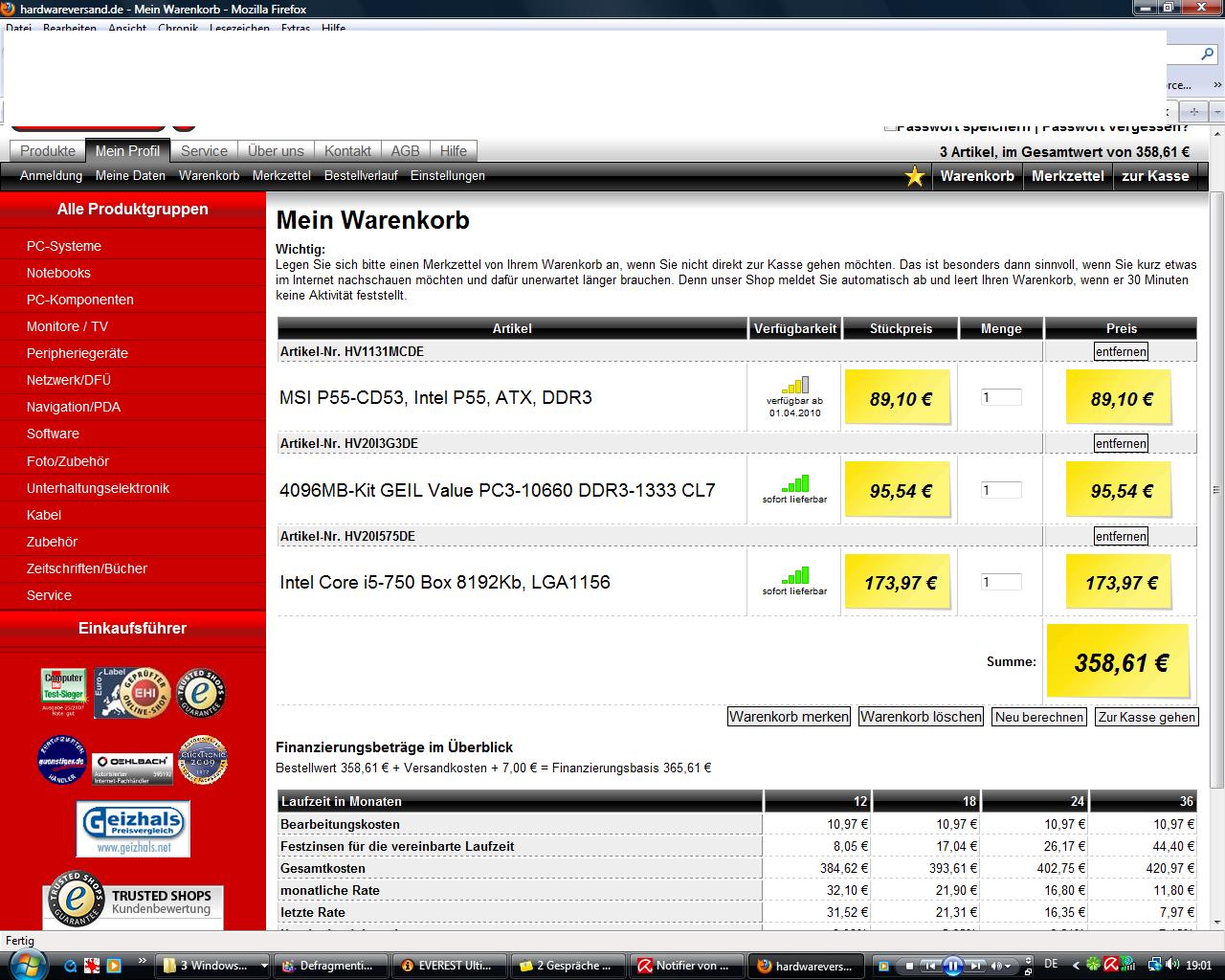Open the EHI Geprüfter Online-Shop seal
The height and width of the screenshot is (980, 1225).
coord(132,693)
